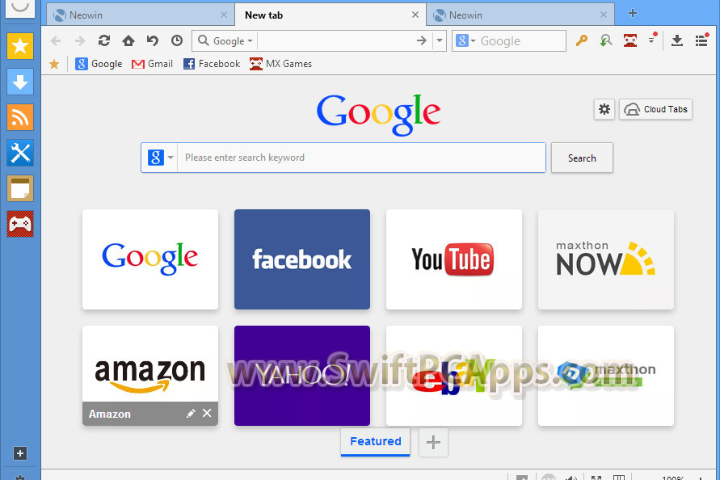The height and width of the screenshot is (480, 720).
Task: Open the RSS feed reader sidebar icon
Action: pos(20,117)
